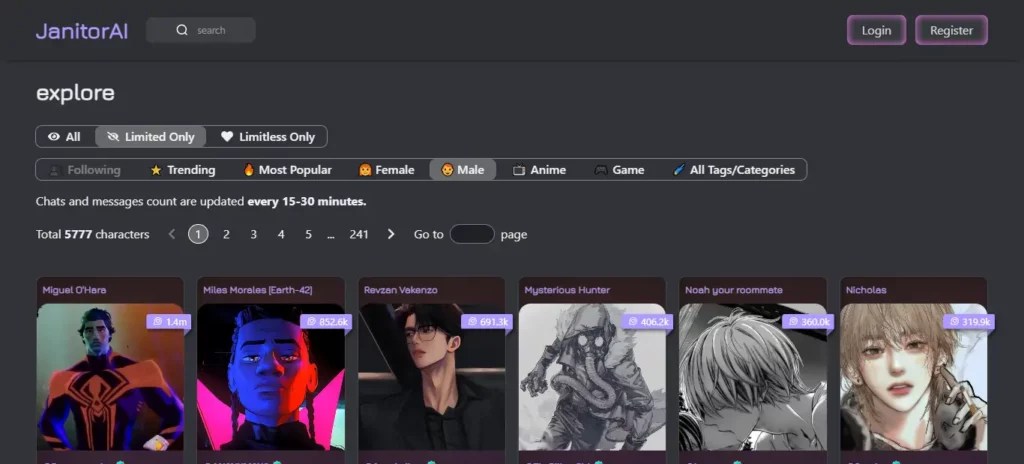Click the TV icon beside Anime
The image size is (1024, 464).
point(519,170)
